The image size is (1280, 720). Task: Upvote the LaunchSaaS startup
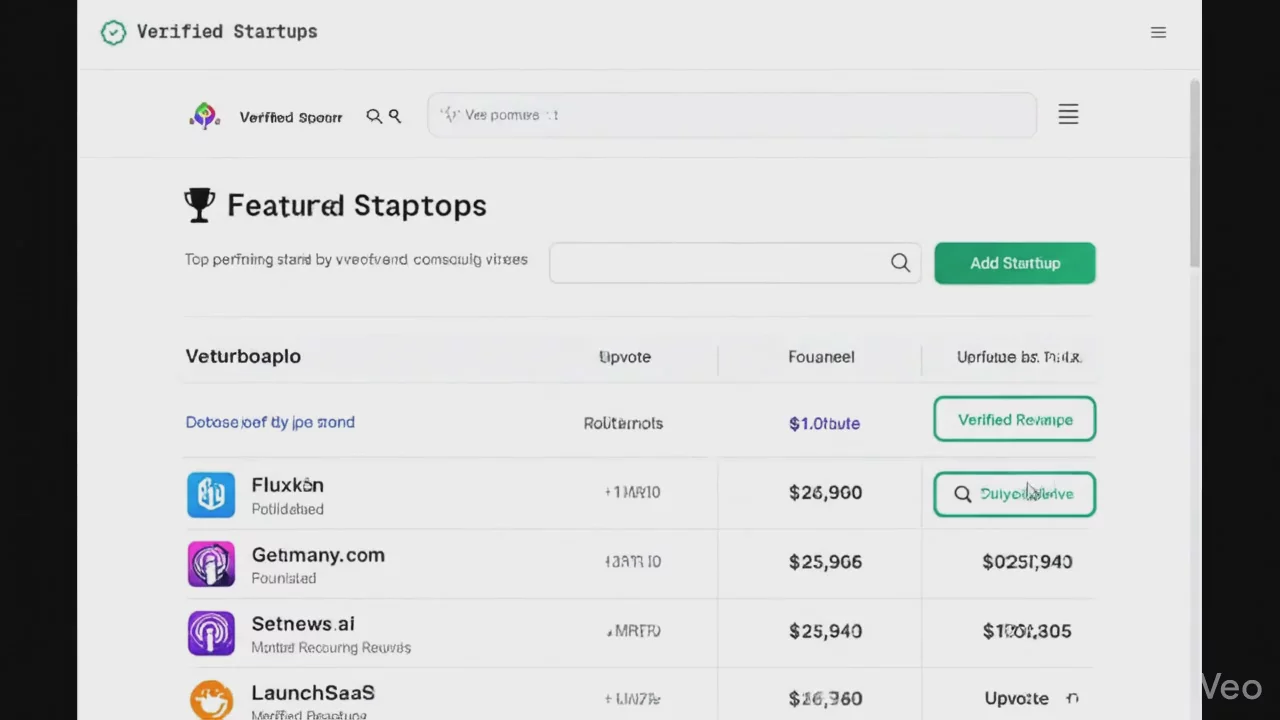[x=1031, y=698]
